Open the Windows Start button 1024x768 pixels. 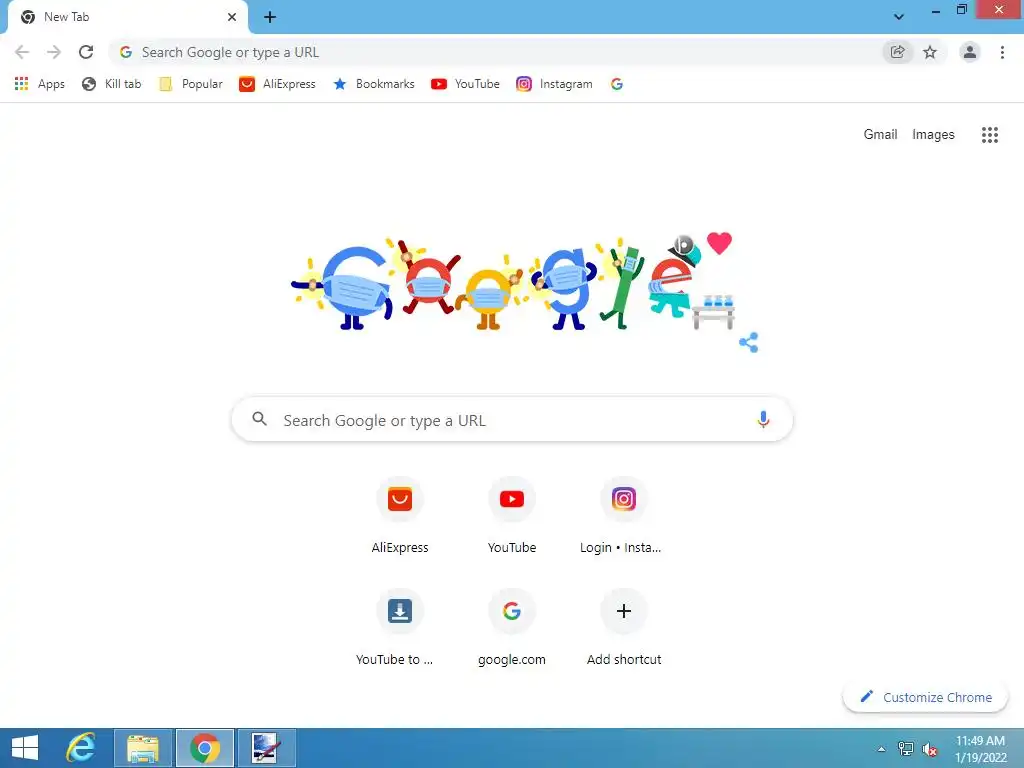25,748
